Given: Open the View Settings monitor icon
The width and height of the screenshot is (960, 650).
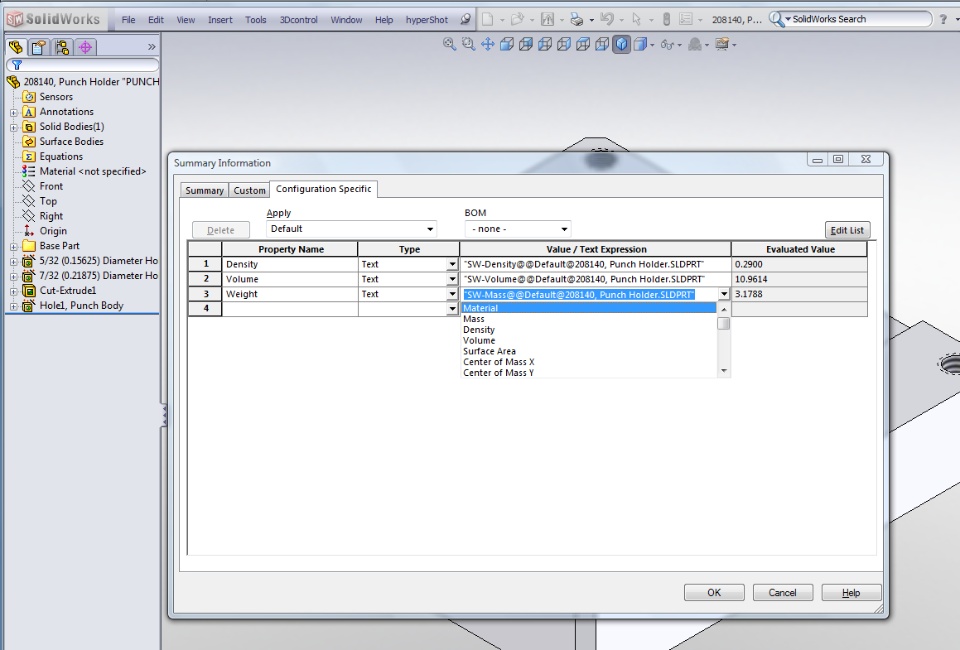Looking at the screenshot, I should click(x=722, y=44).
